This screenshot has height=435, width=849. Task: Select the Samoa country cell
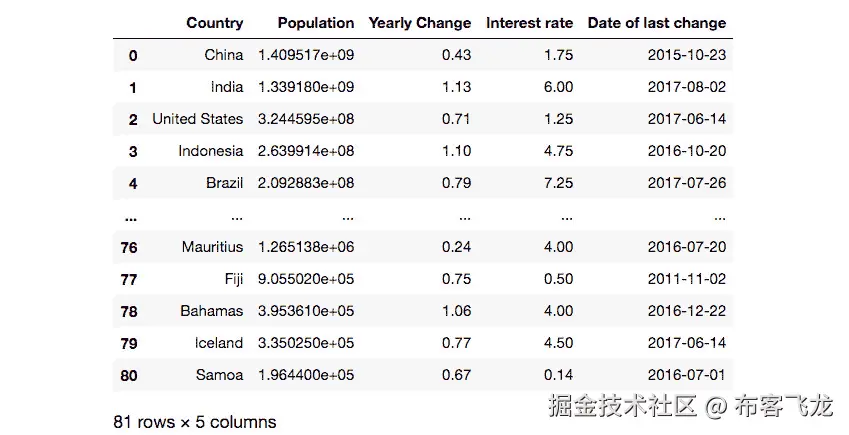click(x=219, y=375)
